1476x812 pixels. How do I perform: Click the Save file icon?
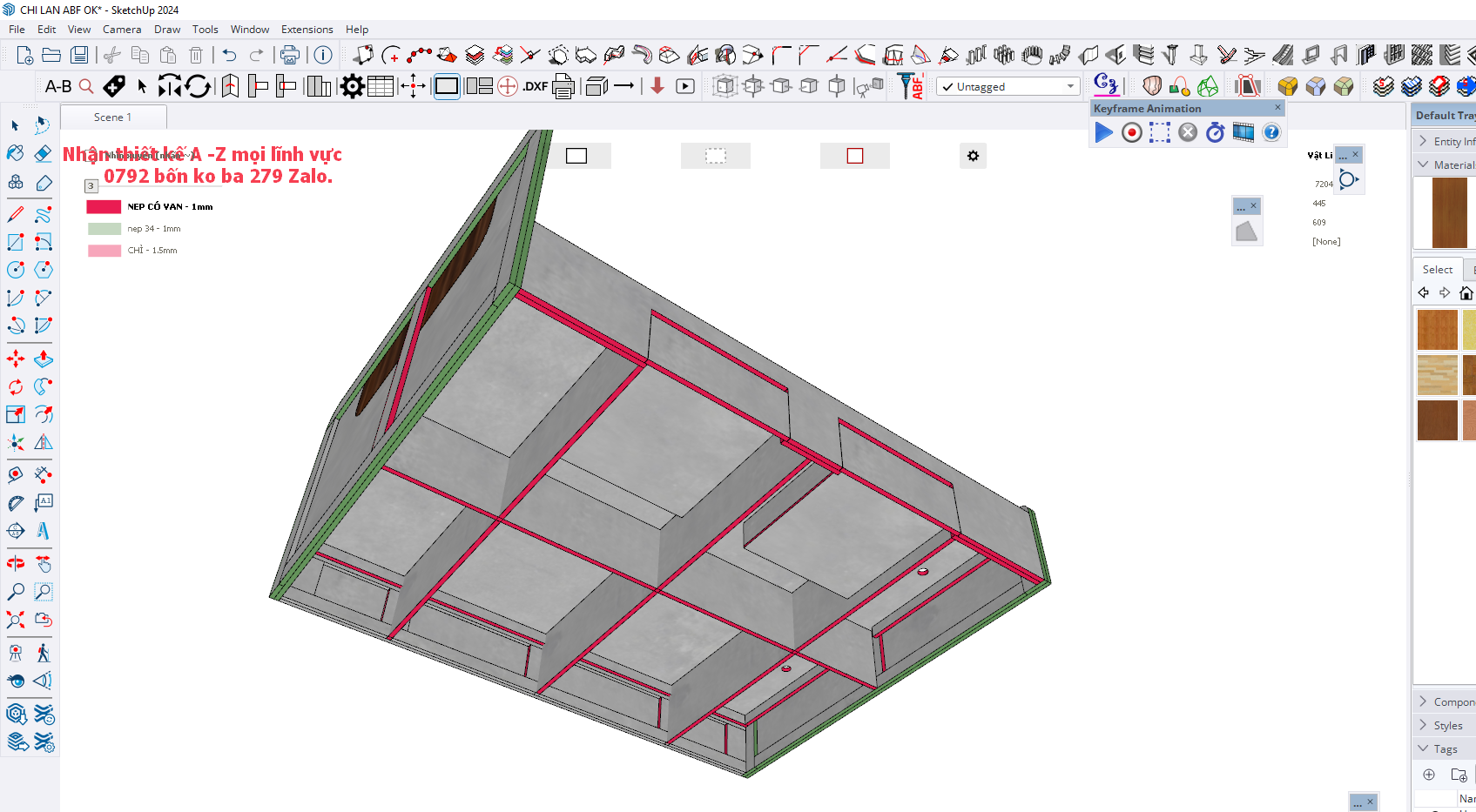tap(79, 55)
